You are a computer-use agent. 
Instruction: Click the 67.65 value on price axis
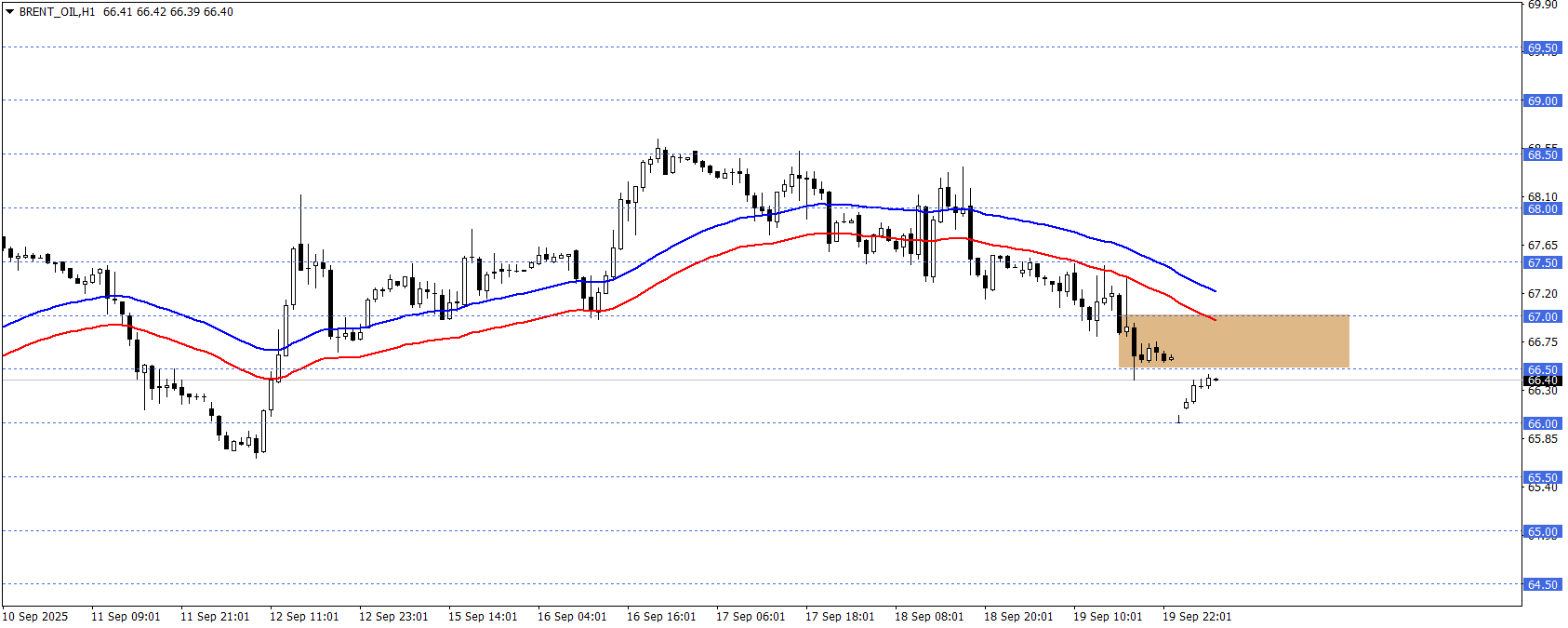click(x=1542, y=246)
